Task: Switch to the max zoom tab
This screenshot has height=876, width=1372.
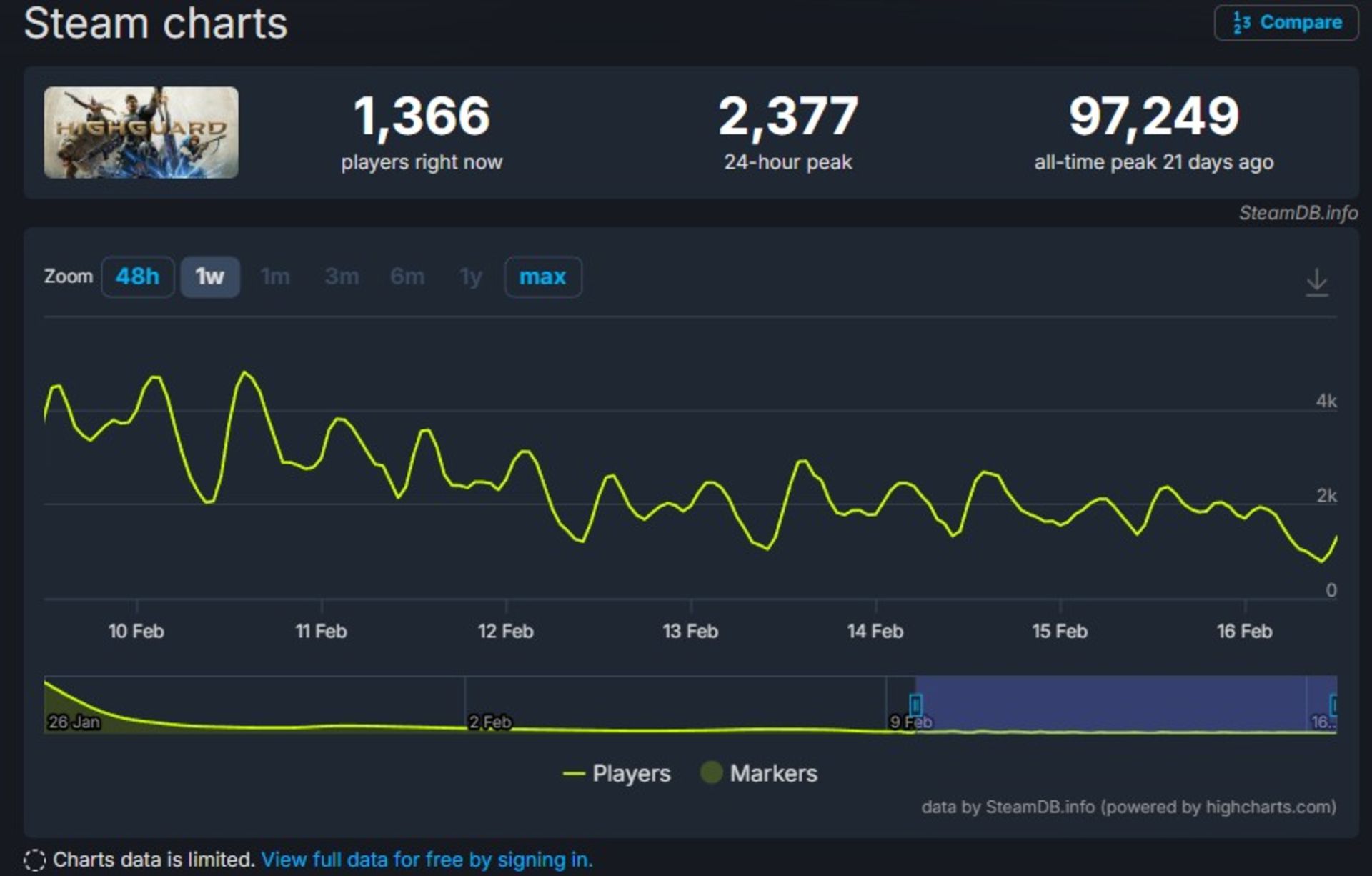Action: click(544, 277)
